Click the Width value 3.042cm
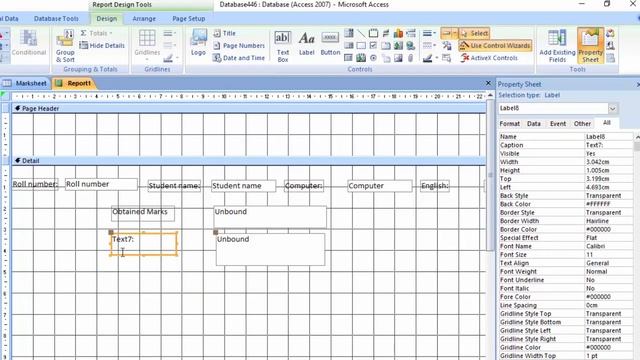The height and width of the screenshot is (360, 640). tap(608, 162)
